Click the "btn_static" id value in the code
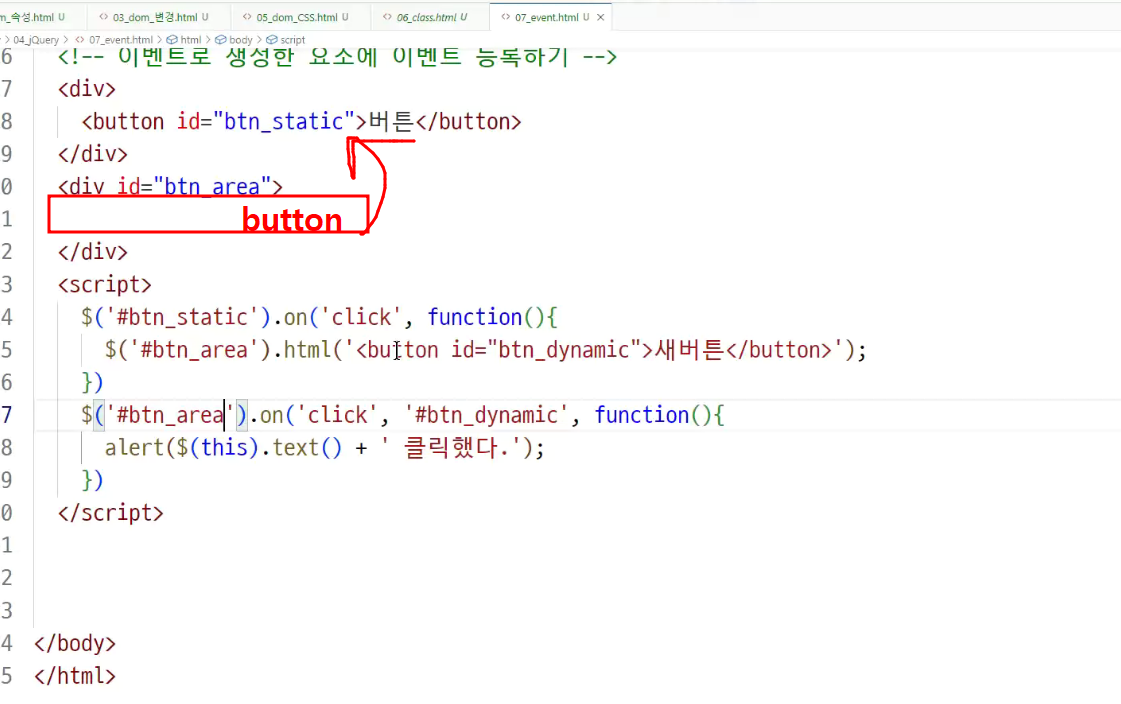The height and width of the screenshot is (704, 1121). [284, 122]
